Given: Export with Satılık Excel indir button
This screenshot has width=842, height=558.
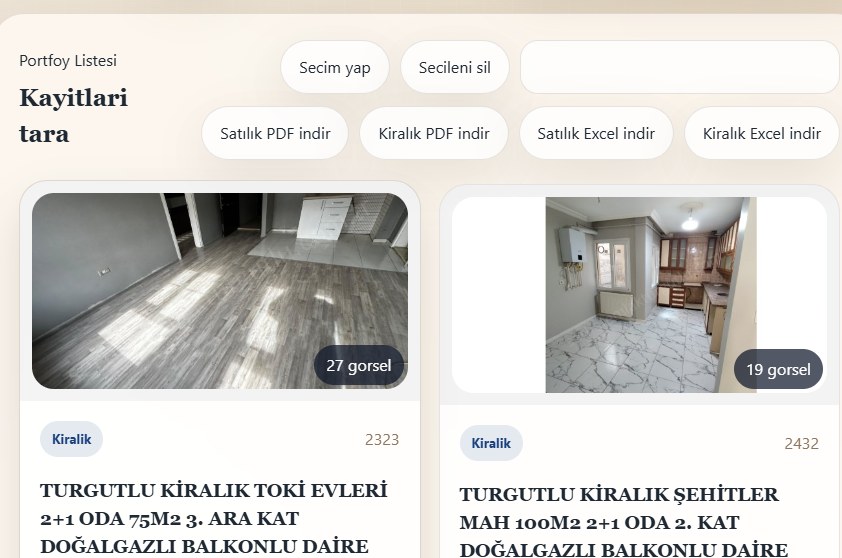Looking at the screenshot, I should [596, 133].
